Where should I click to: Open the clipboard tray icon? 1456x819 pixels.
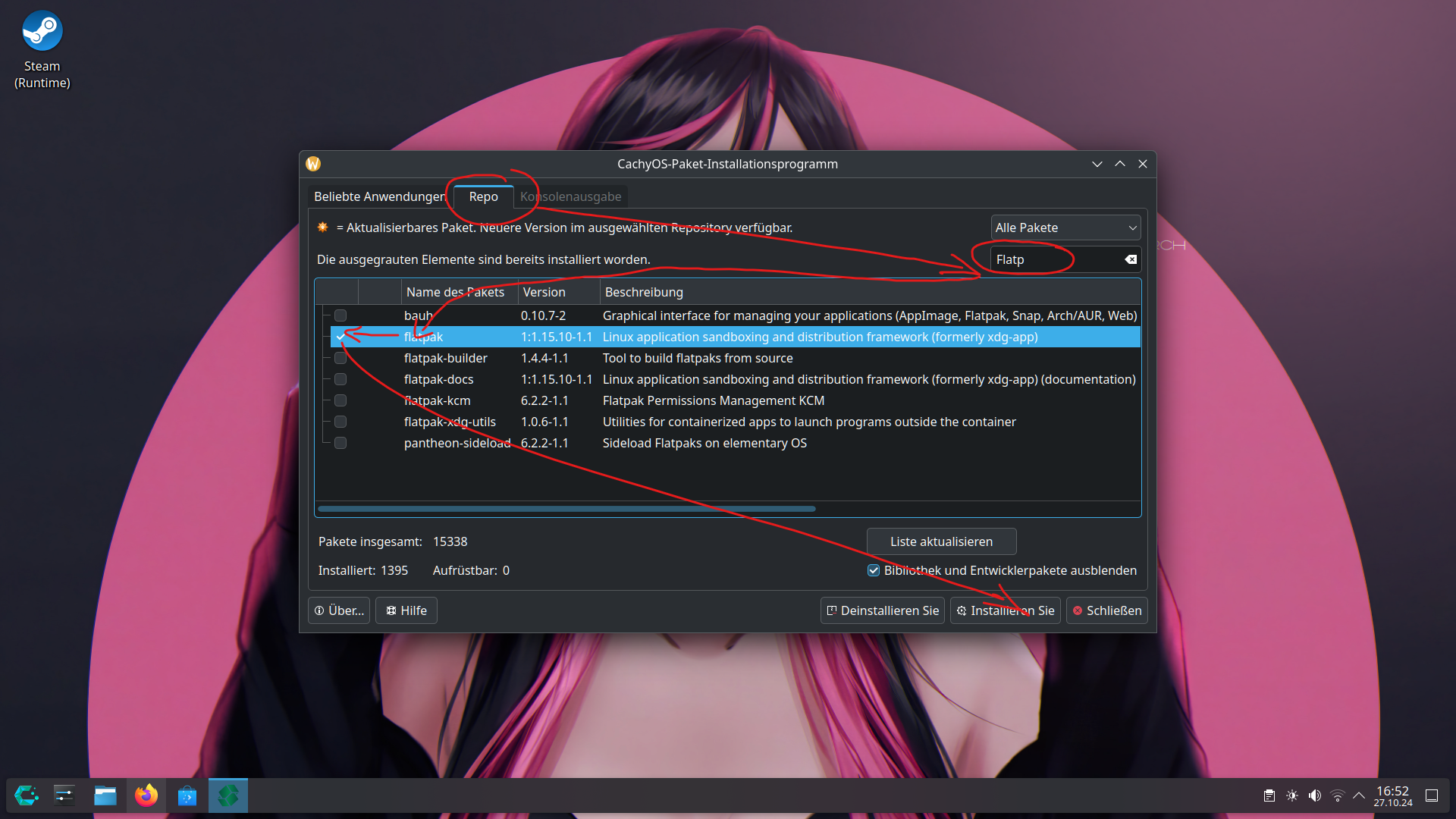(x=1269, y=795)
